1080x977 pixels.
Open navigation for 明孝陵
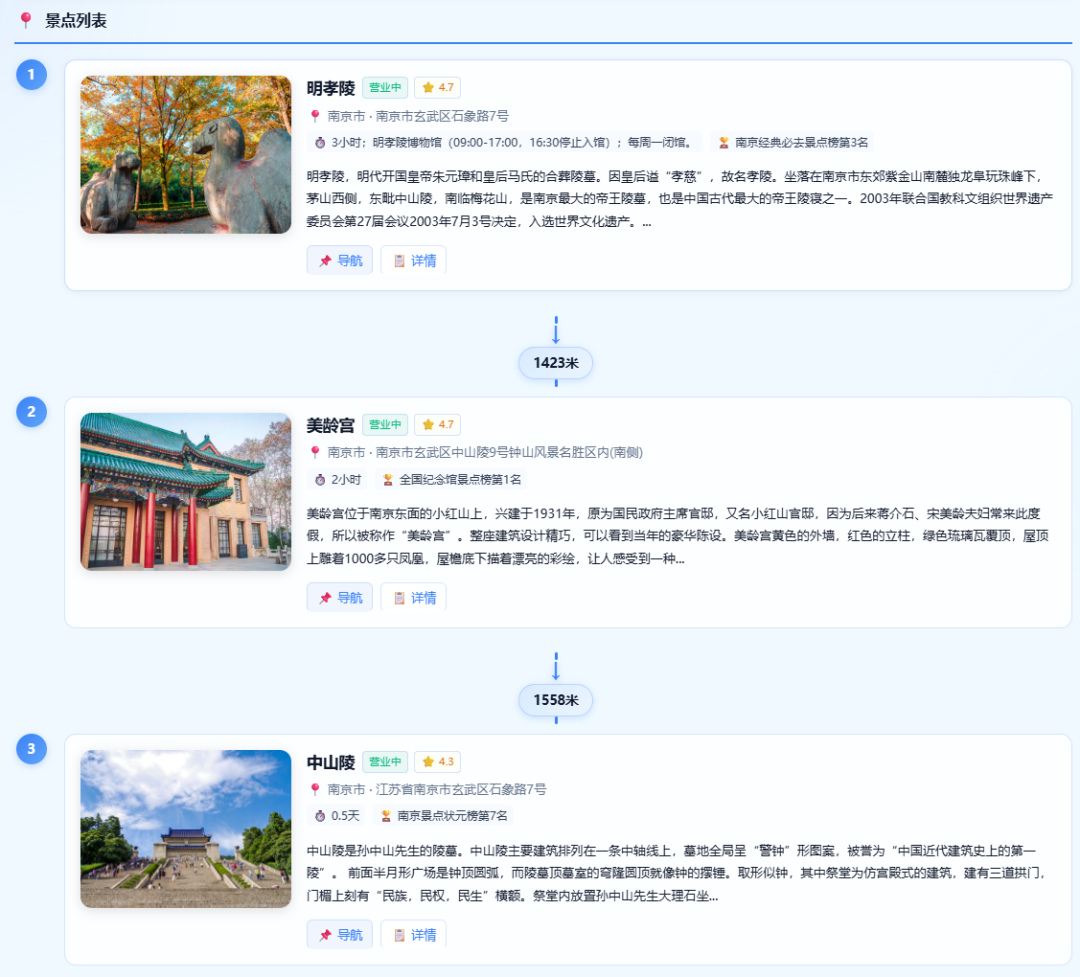tap(340, 261)
